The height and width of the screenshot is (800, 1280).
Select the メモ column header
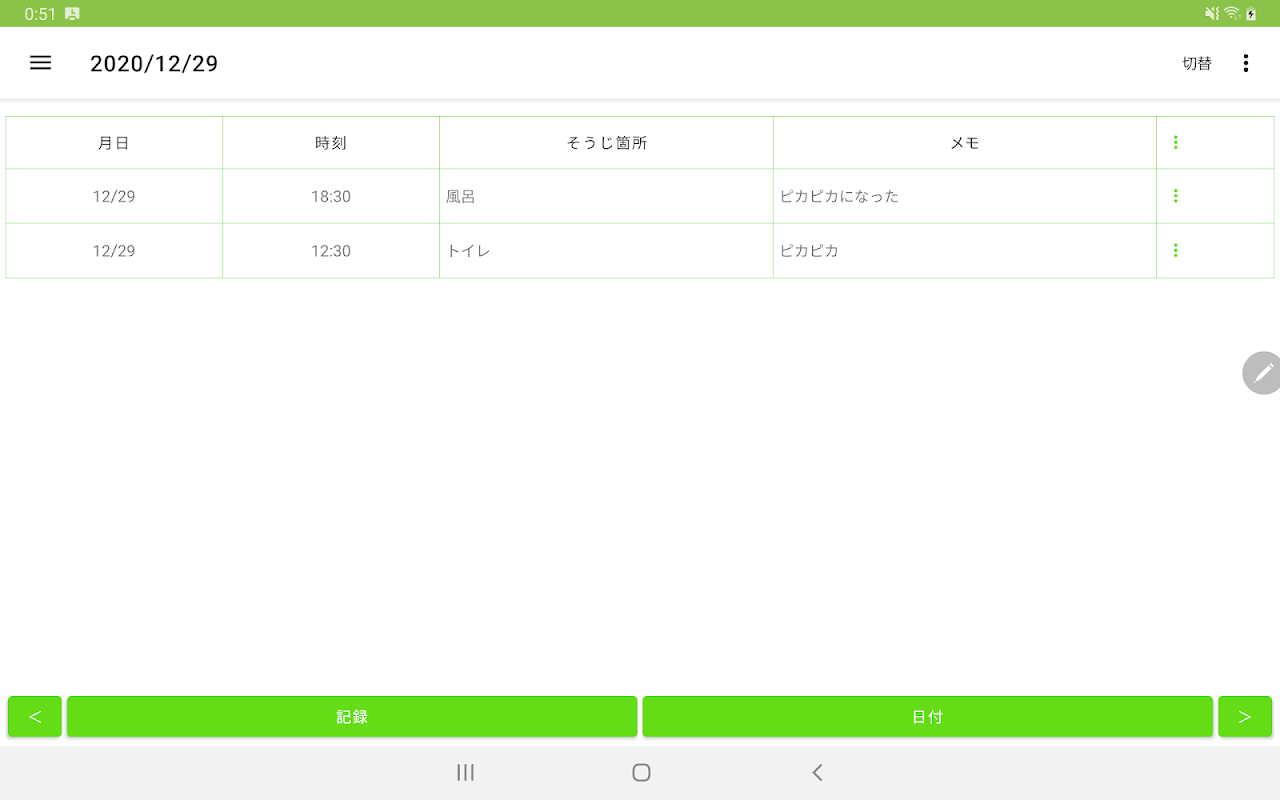tap(965, 143)
